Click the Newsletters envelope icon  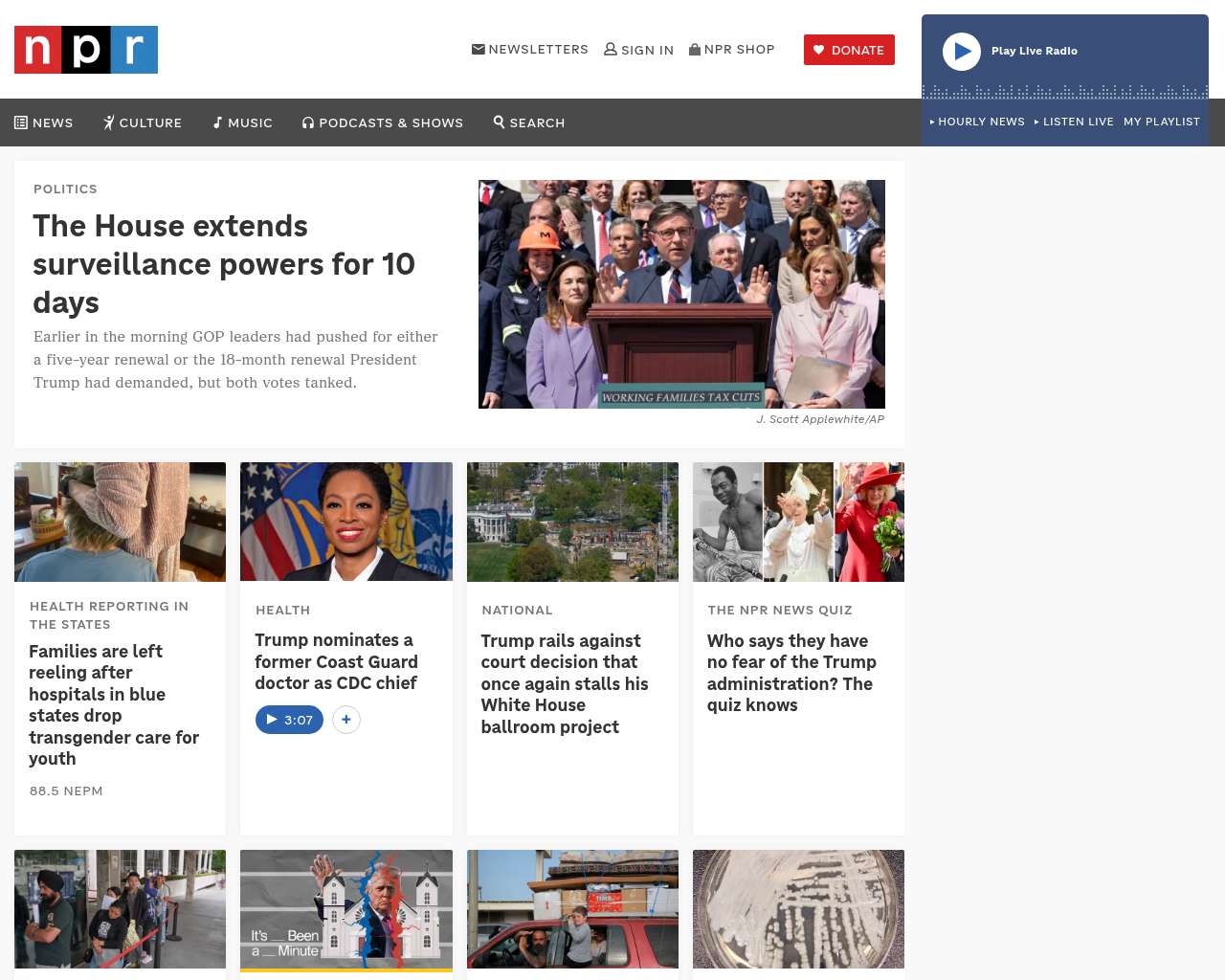(479, 49)
